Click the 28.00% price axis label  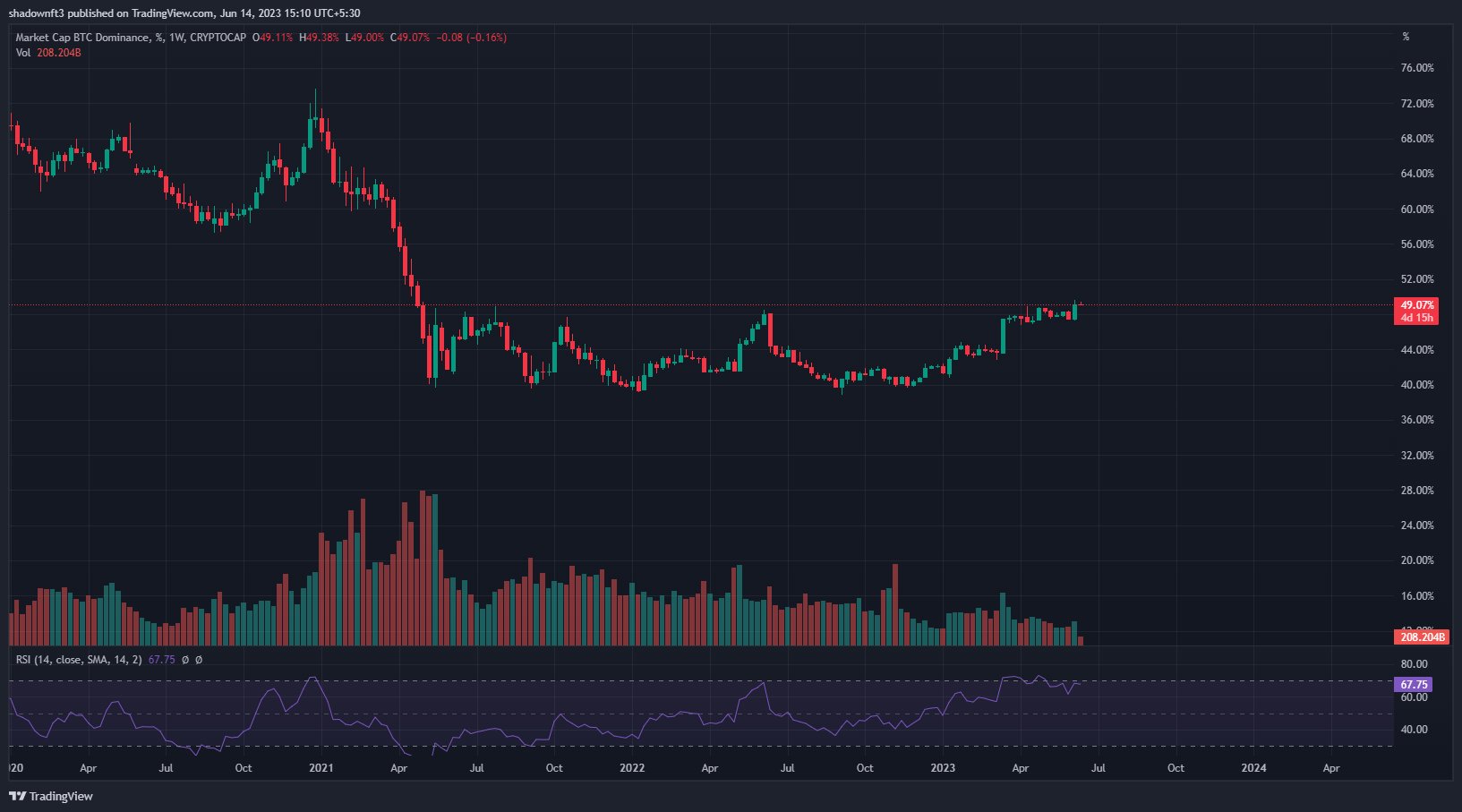point(1417,491)
